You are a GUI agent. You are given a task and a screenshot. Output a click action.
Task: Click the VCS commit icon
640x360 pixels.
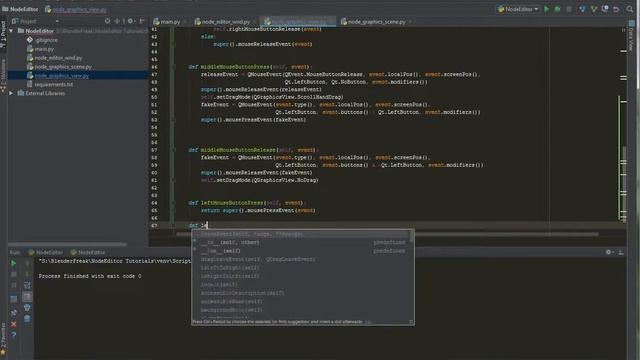[x=594, y=9]
